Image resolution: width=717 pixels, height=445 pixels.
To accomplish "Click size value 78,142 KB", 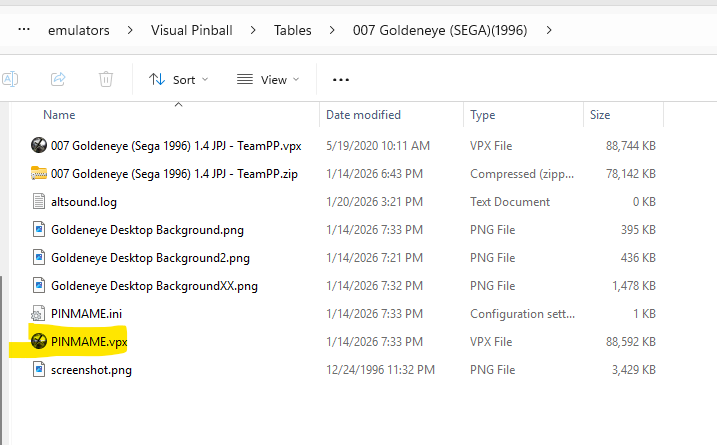I will [631, 174].
